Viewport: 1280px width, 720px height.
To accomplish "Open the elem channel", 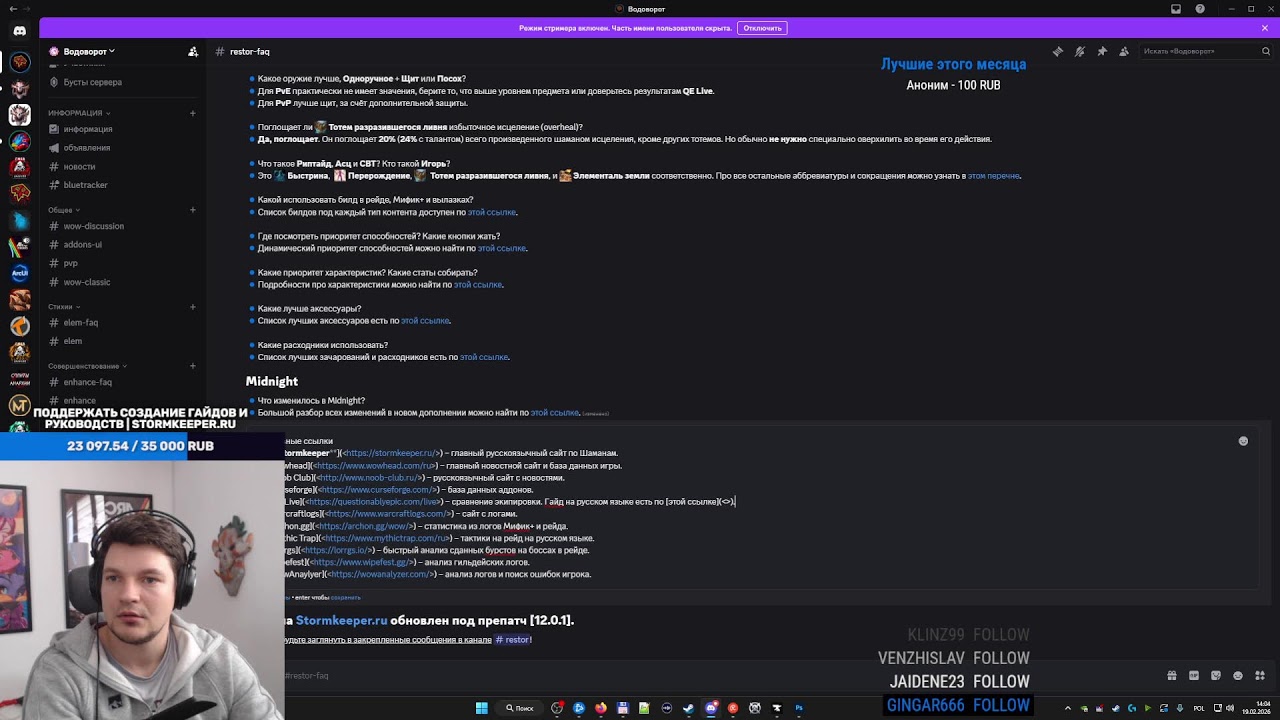I will pyautogui.click(x=72, y=341).
